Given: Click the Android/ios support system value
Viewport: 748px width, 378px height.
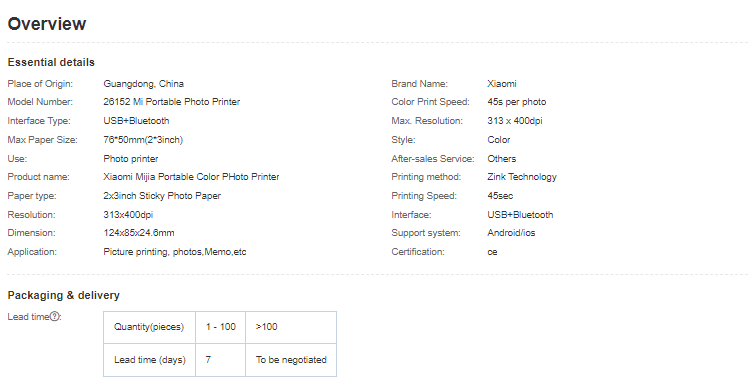Looking at the screenshot, I should [511, 233].
